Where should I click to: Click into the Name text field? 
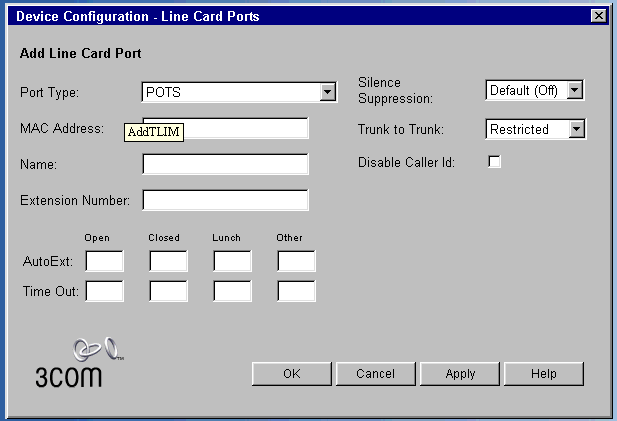[225, 164]
